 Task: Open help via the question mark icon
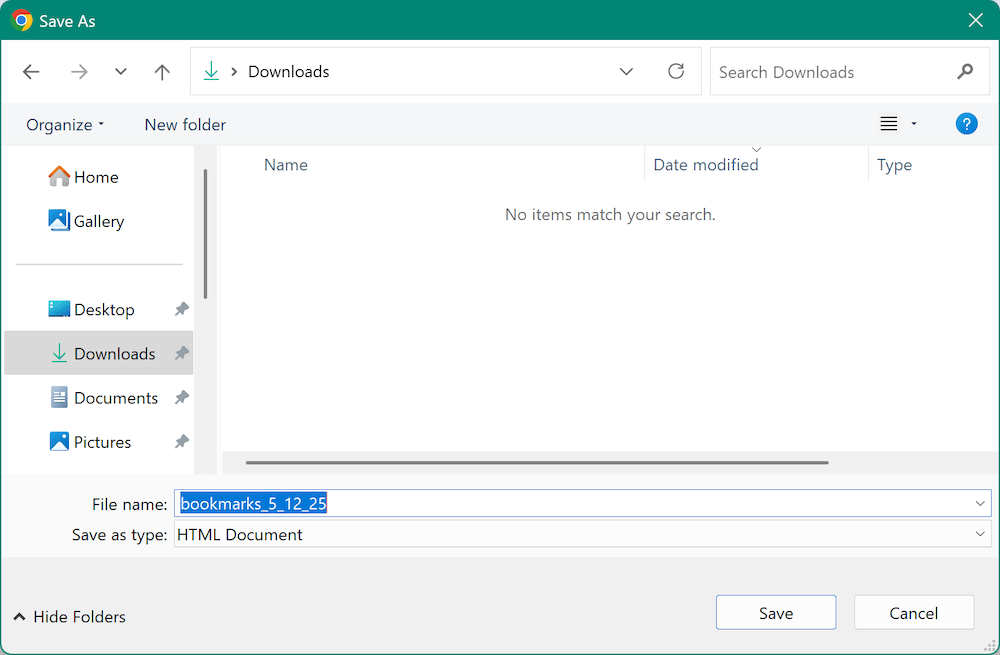(966, 123)
